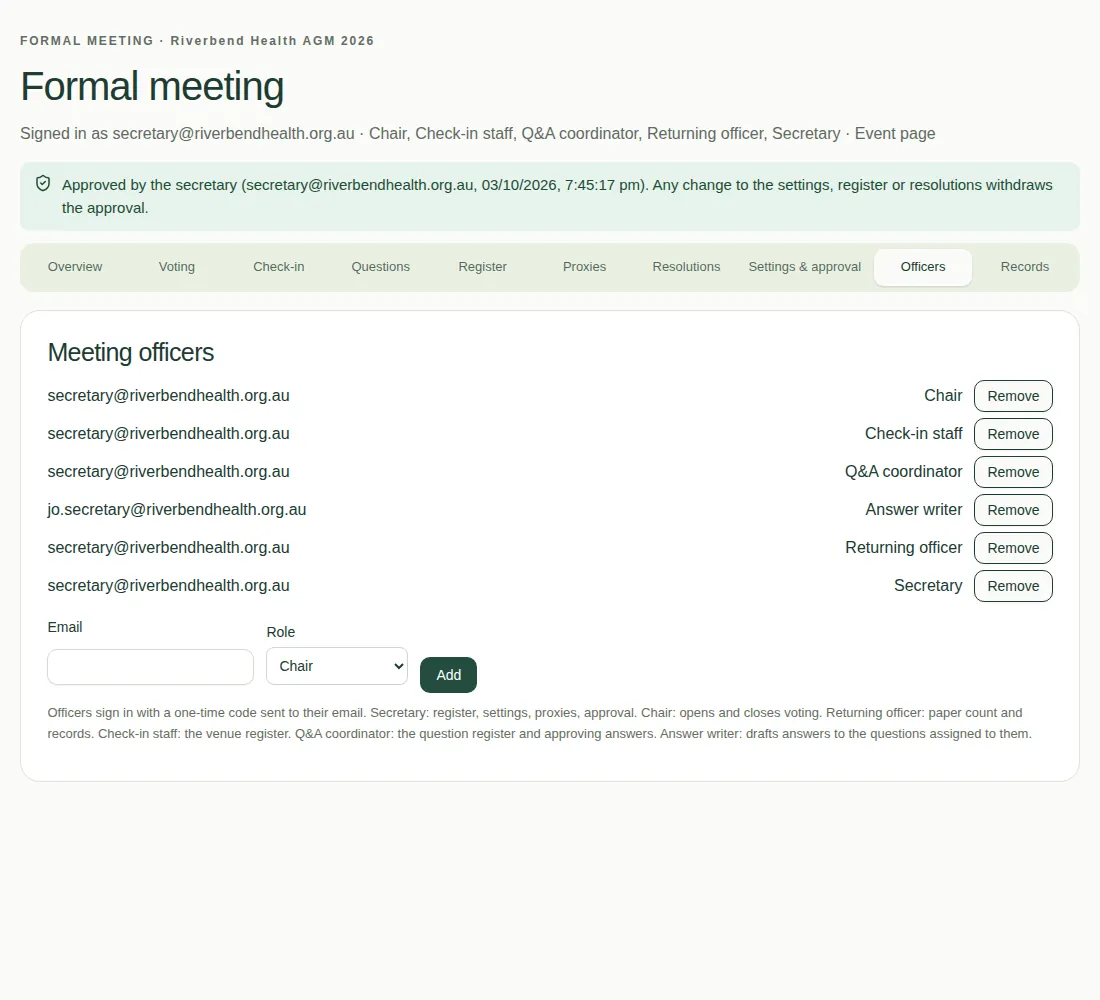1100x1000 pixels.
Task: Switch to Settings & approval tab
Action: point(805,267)
